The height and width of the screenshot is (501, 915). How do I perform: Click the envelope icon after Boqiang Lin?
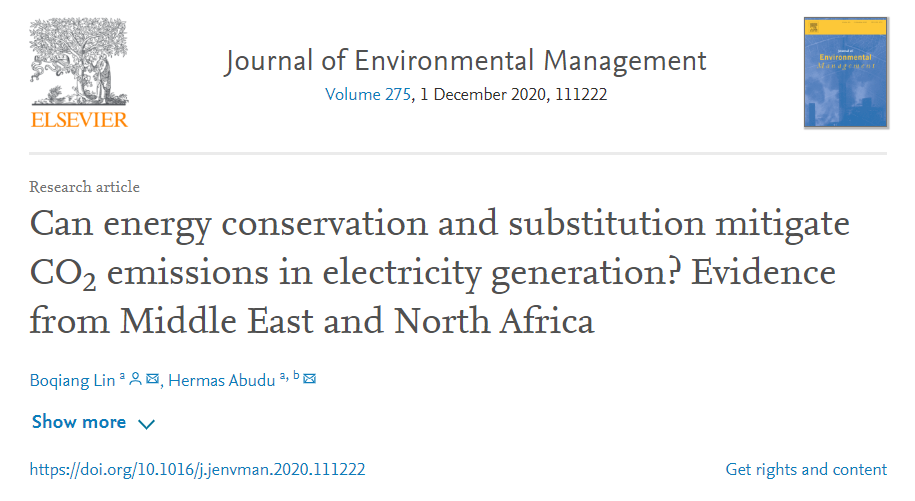[152, 378]
